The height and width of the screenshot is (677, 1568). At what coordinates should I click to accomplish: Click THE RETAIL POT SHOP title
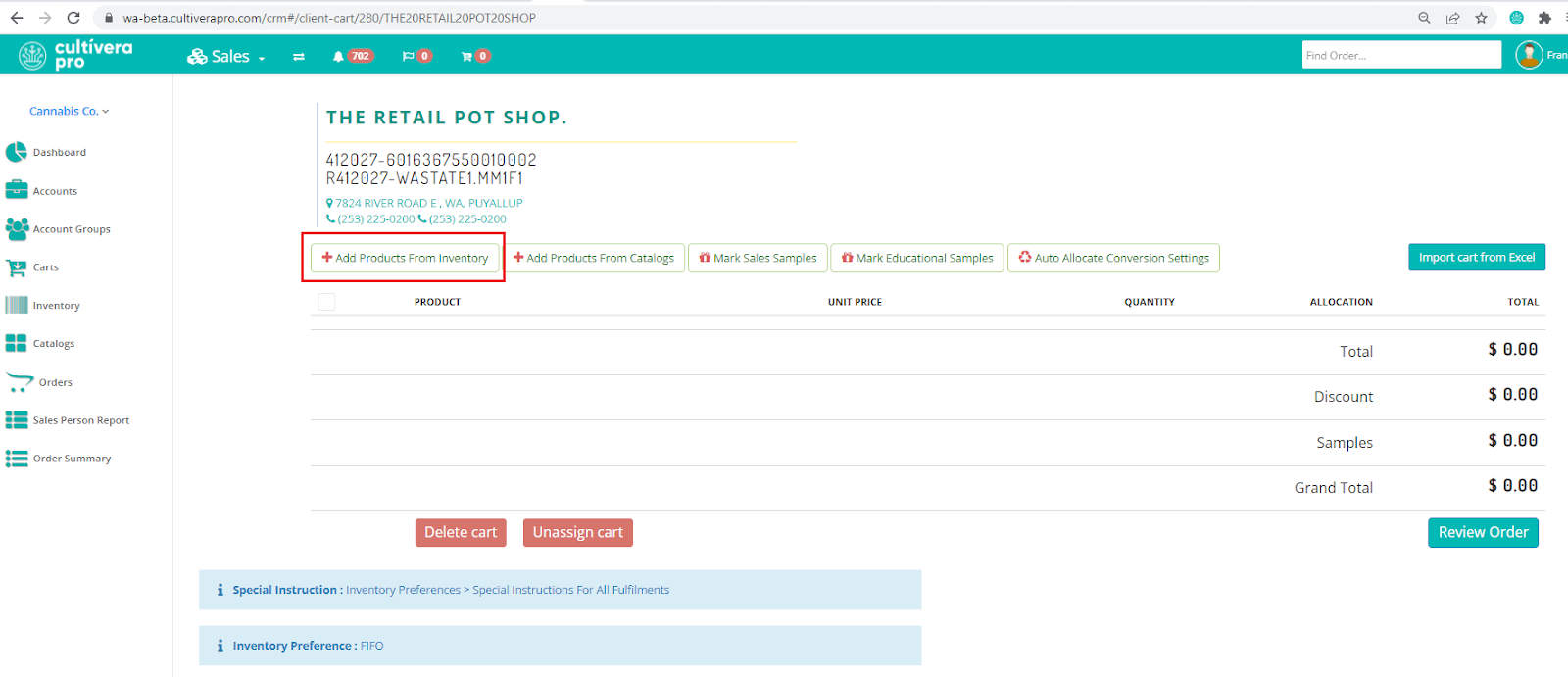pos(447,118)
